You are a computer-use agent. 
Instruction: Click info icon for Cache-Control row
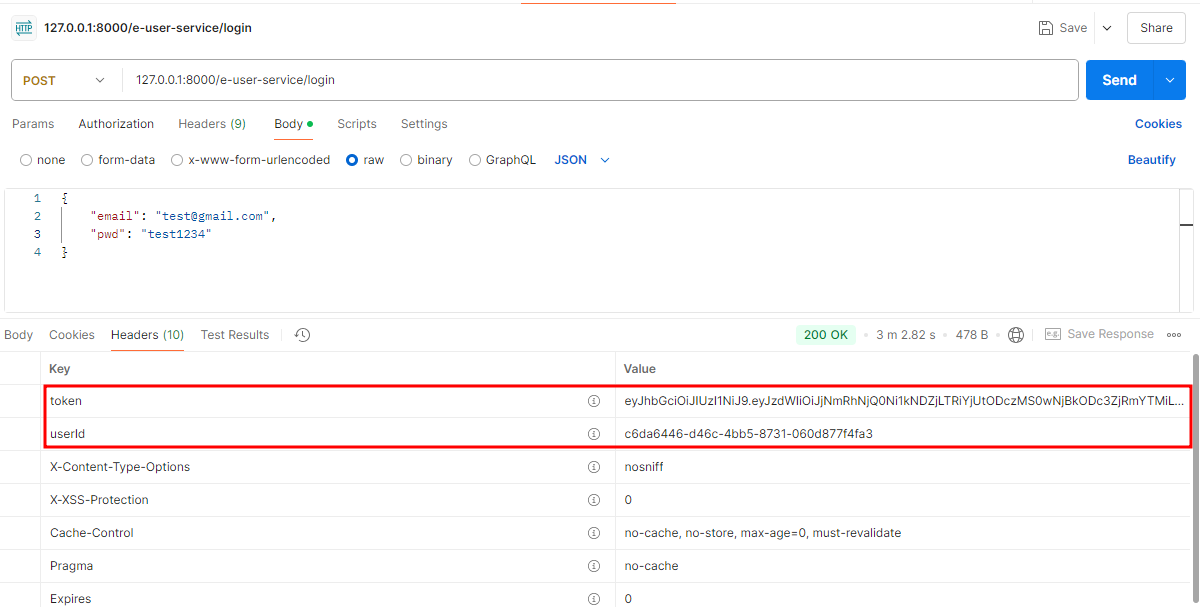coord(593,533)
